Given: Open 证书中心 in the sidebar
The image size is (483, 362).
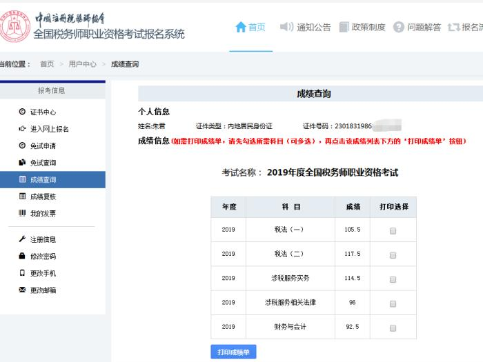Looking at the screenshot, I should pyautogui.click(x=43, y=112).
